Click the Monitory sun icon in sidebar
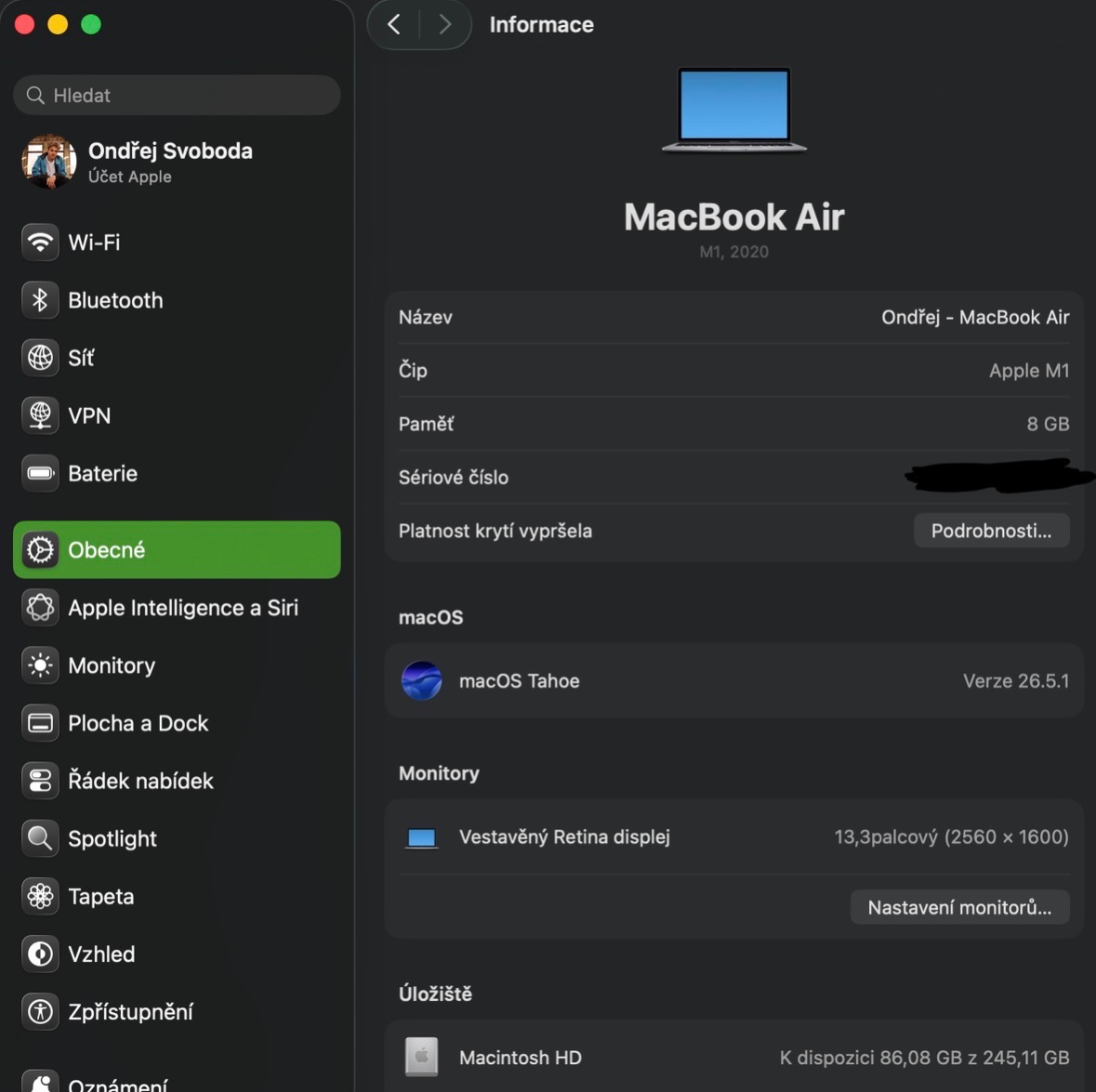Image resolution: width=1096 pixels, height=1092 pixels. pos(40,665)
